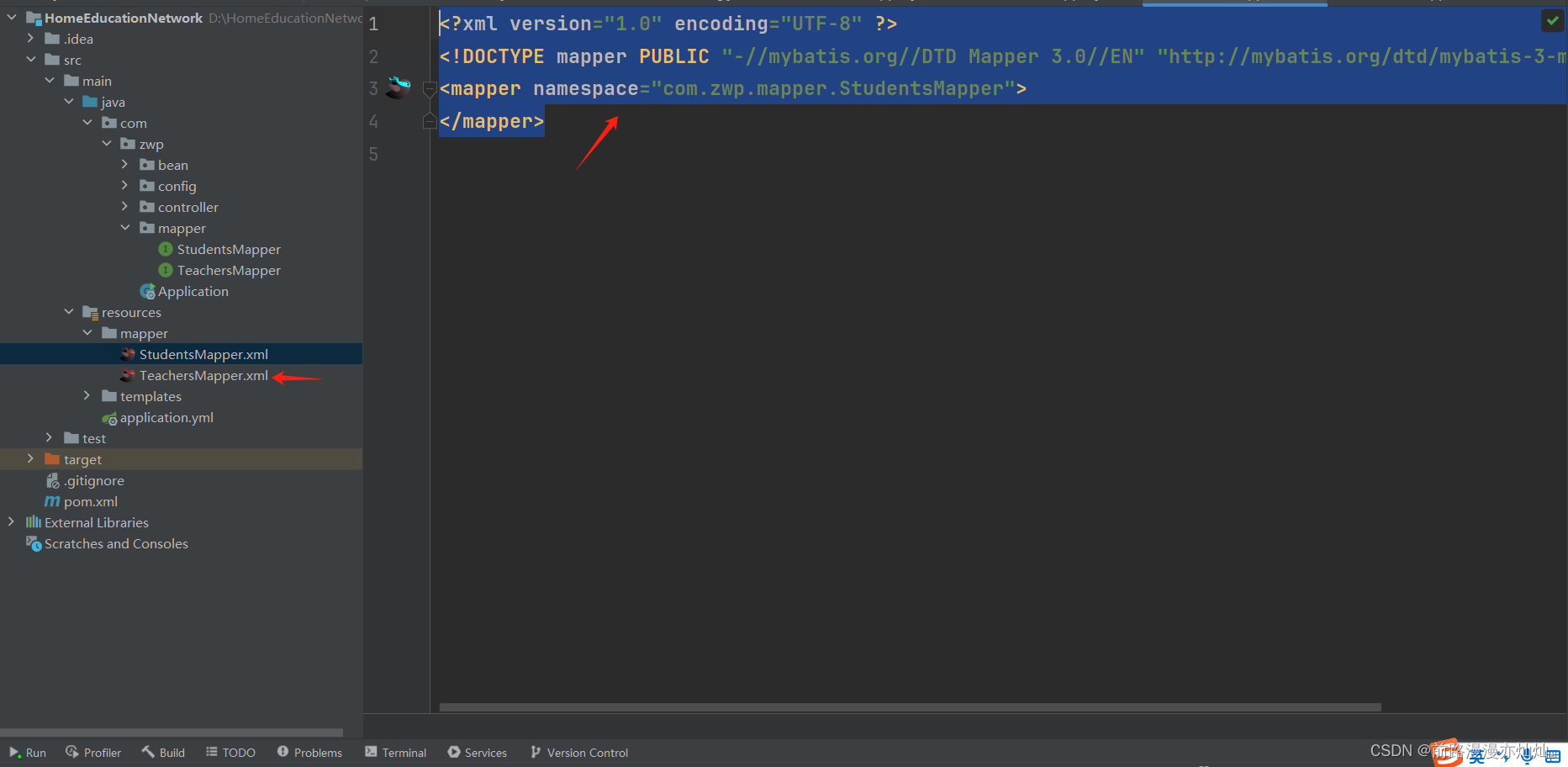The width and height of the screenshot is (1568, 767).
Task: Open StudentsMapper.xml in tree
Action: tap(203, 354)
